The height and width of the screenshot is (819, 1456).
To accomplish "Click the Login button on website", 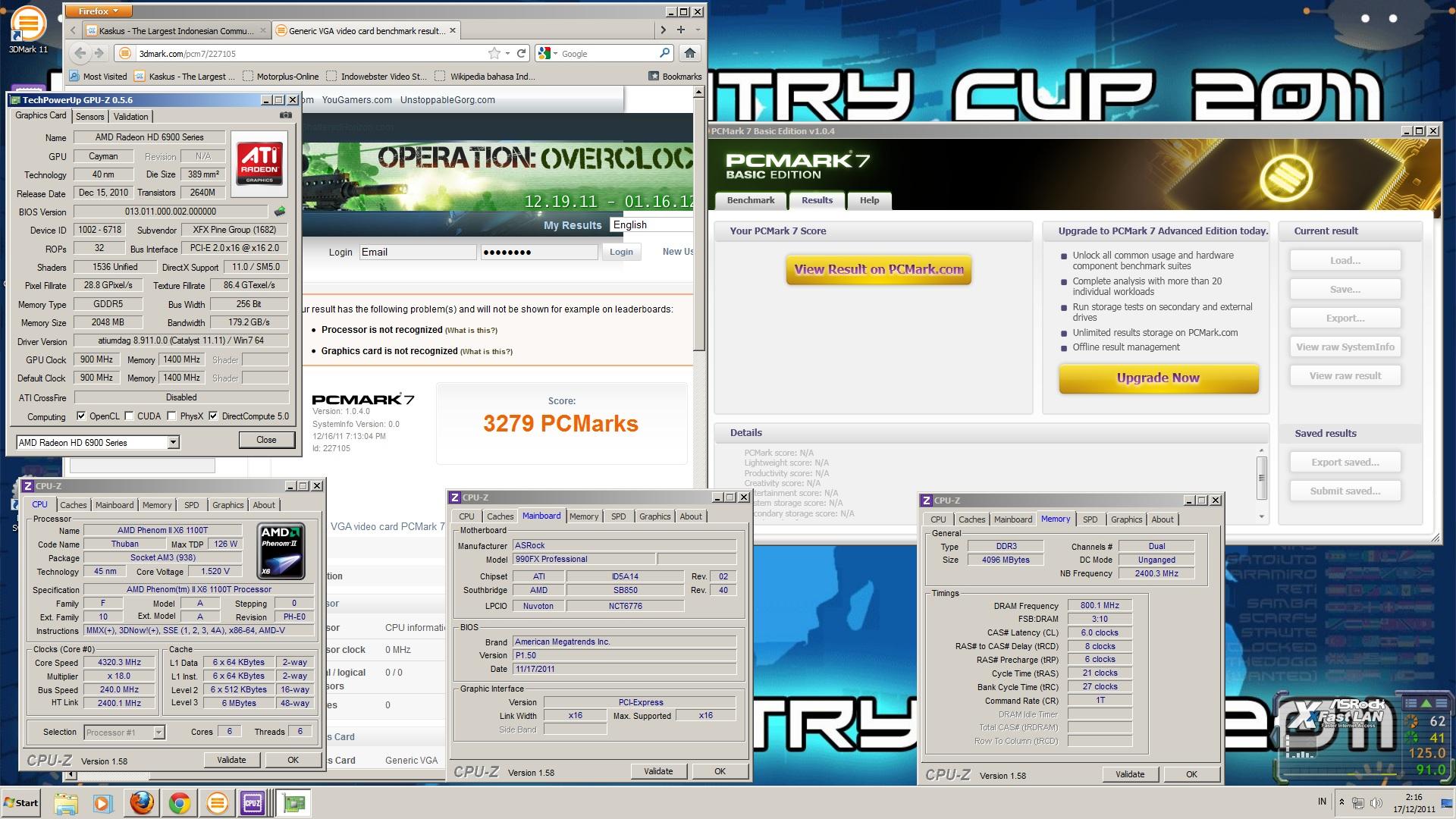I will click(x=621, y=252).
